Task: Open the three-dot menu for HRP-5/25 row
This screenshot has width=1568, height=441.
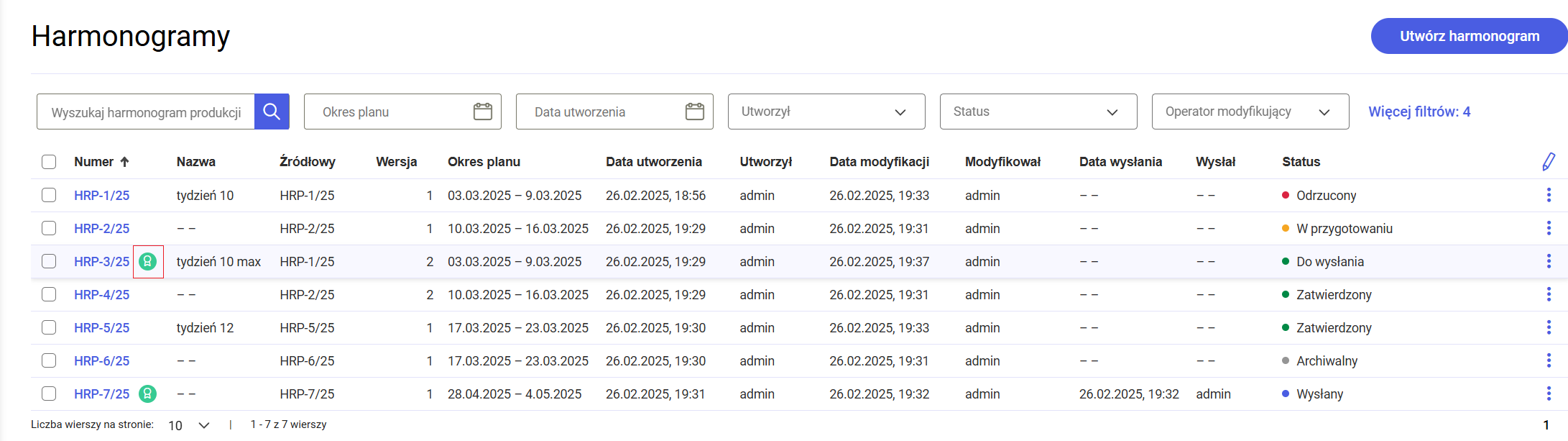Action: [x=1549, y=328]
